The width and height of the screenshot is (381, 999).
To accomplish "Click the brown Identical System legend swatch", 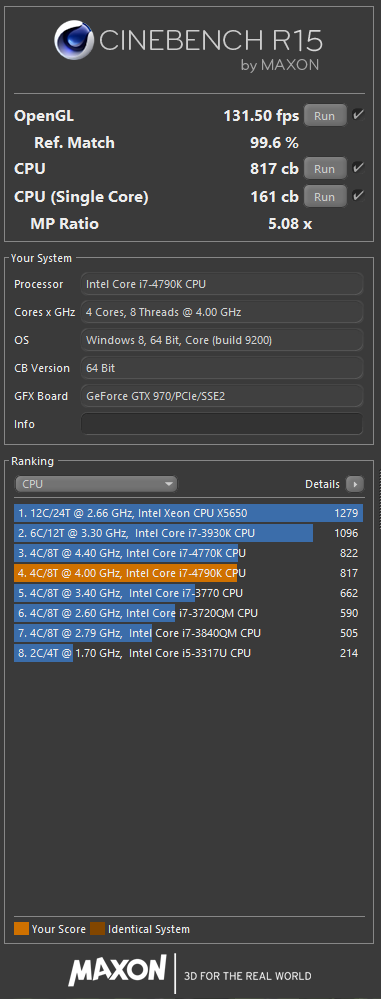I will [97, 929].
